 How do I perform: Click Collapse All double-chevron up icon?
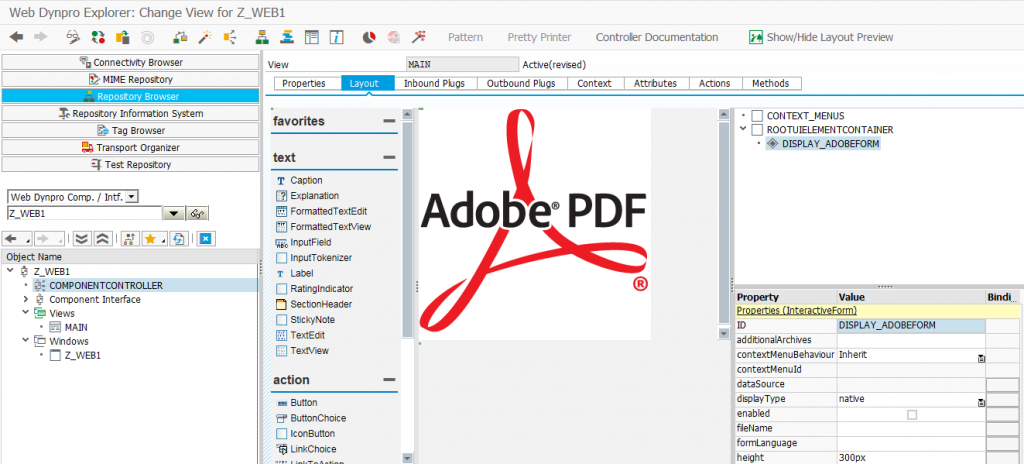click(102, 239)
